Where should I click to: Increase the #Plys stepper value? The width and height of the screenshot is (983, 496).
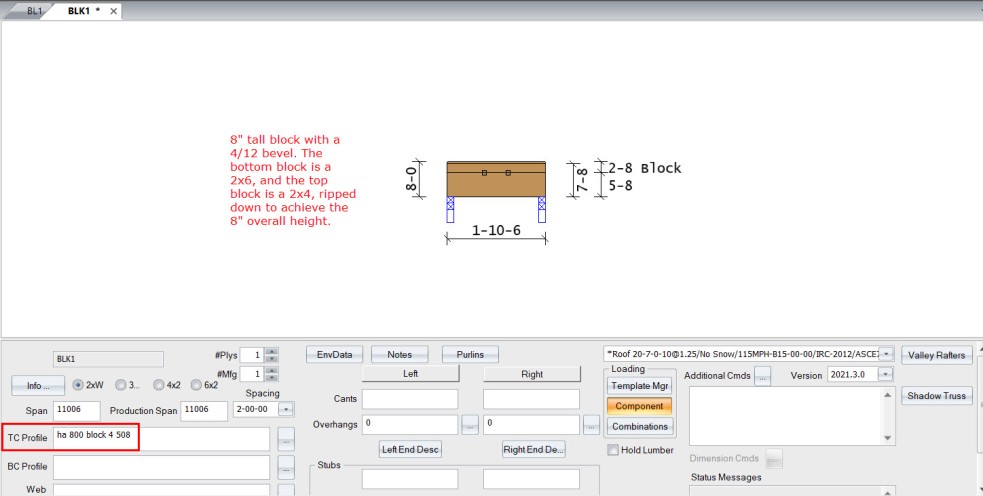(x=272, y=351)
